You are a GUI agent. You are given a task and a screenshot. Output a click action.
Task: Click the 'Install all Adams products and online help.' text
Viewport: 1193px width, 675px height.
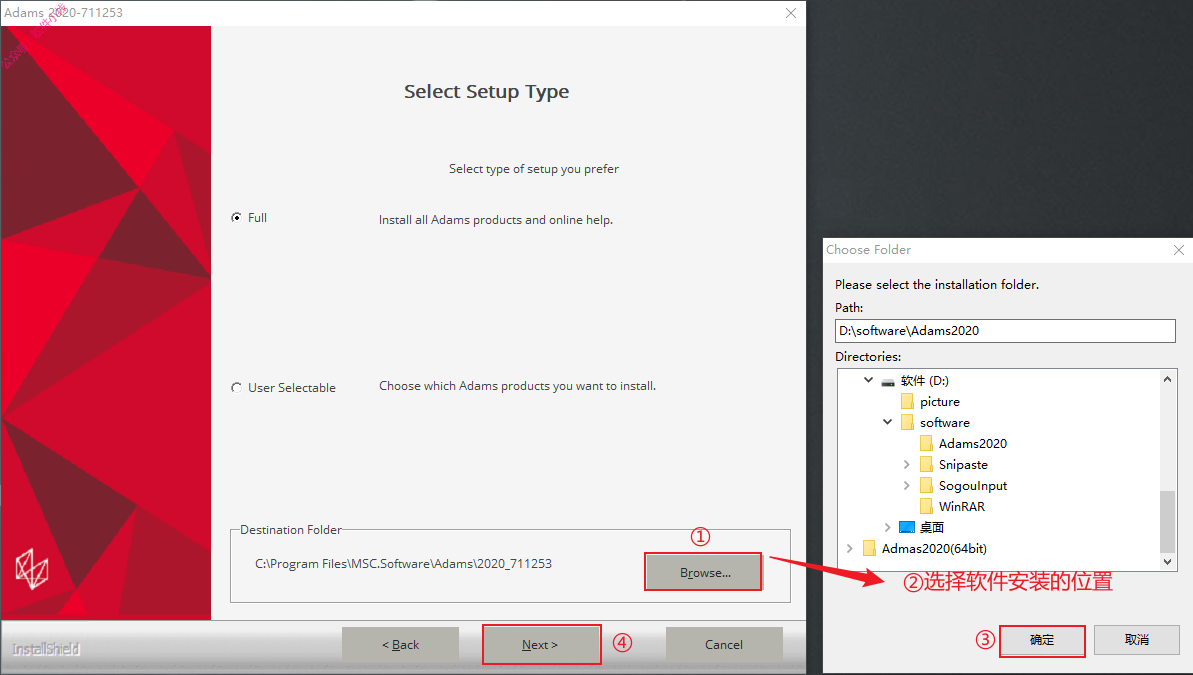[496, 220]
